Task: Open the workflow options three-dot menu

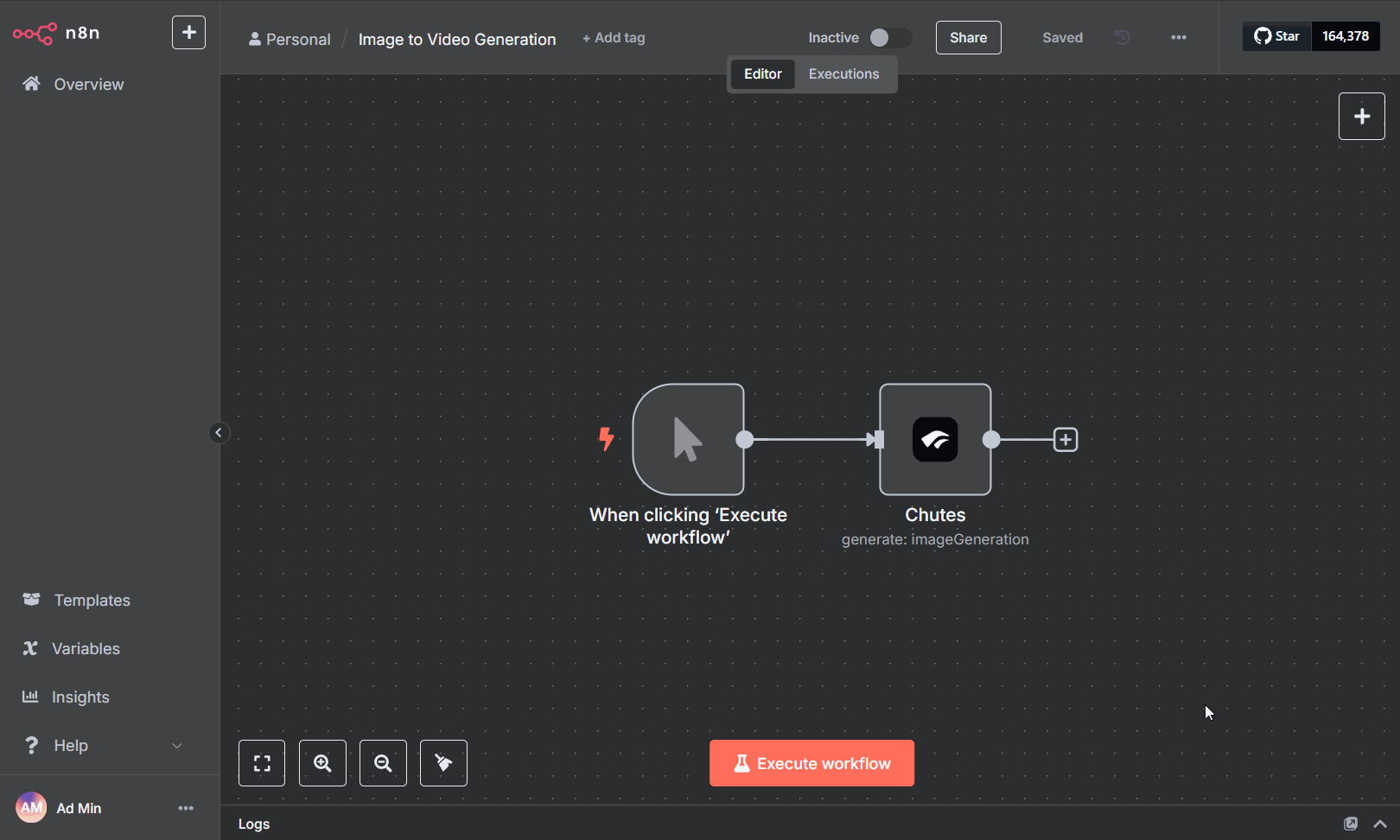Action: [1179, 37]
